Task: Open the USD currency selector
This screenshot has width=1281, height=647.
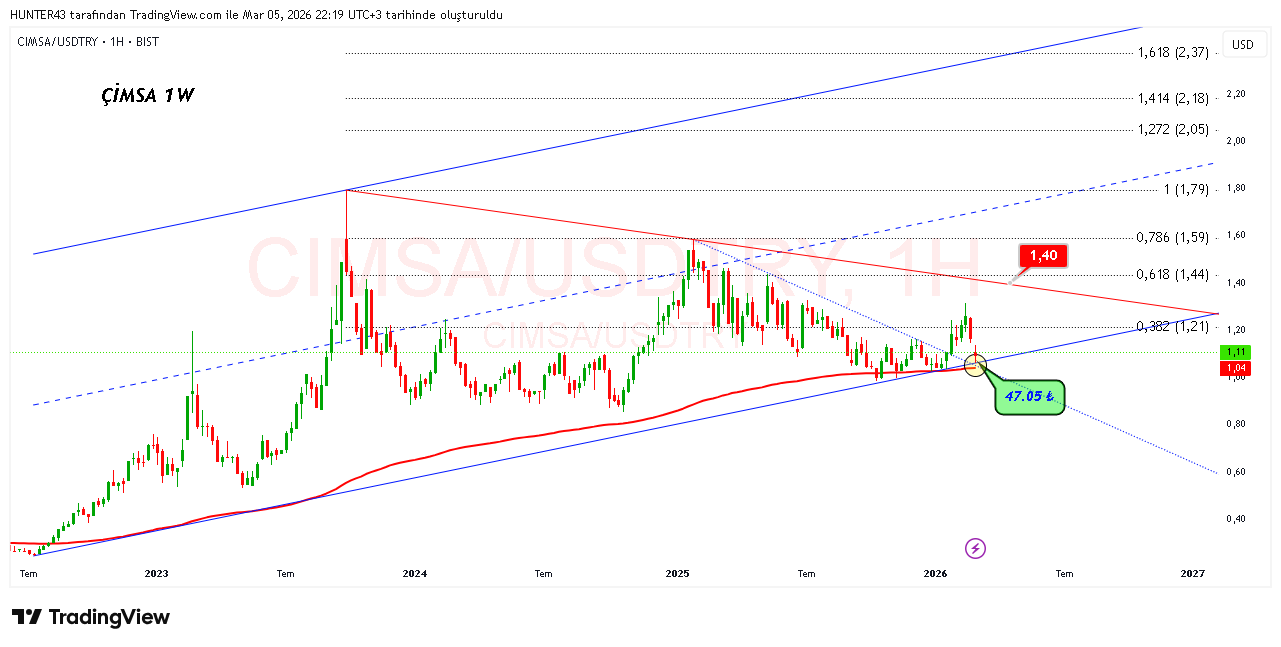Action: click(1243, 44)
